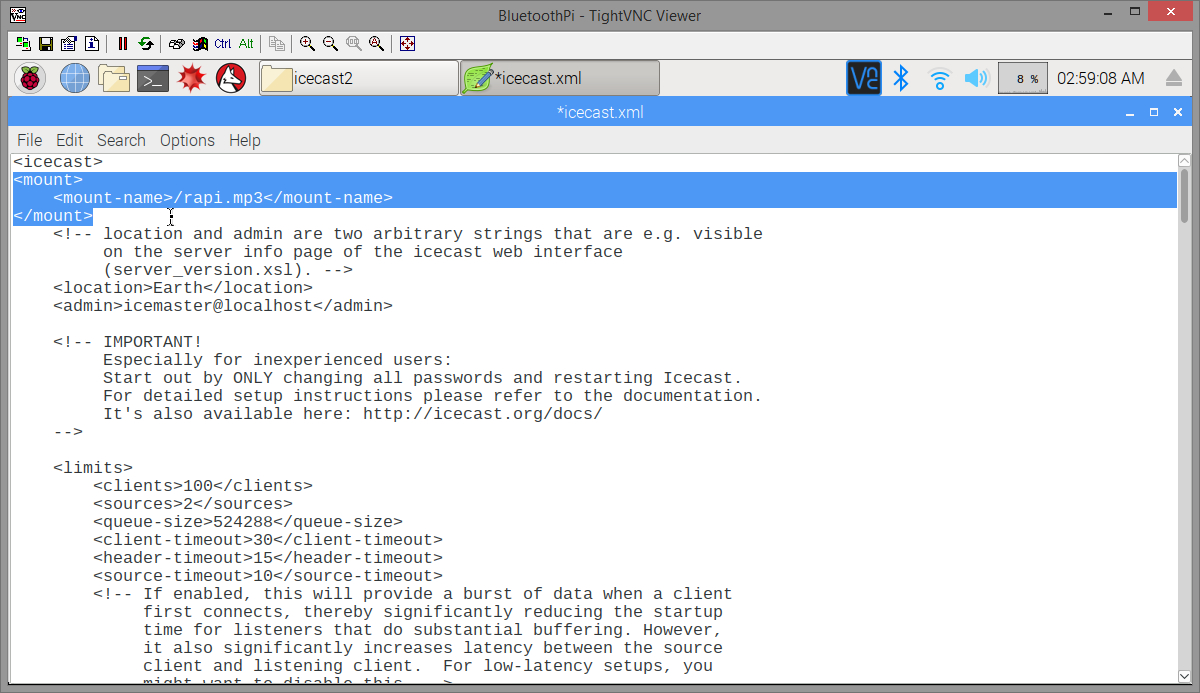Send Ctrl+Alt+Del with the keys icon
Viewport: 1200px width, 693px height.
pyautogui.click(x=177, y=44)
